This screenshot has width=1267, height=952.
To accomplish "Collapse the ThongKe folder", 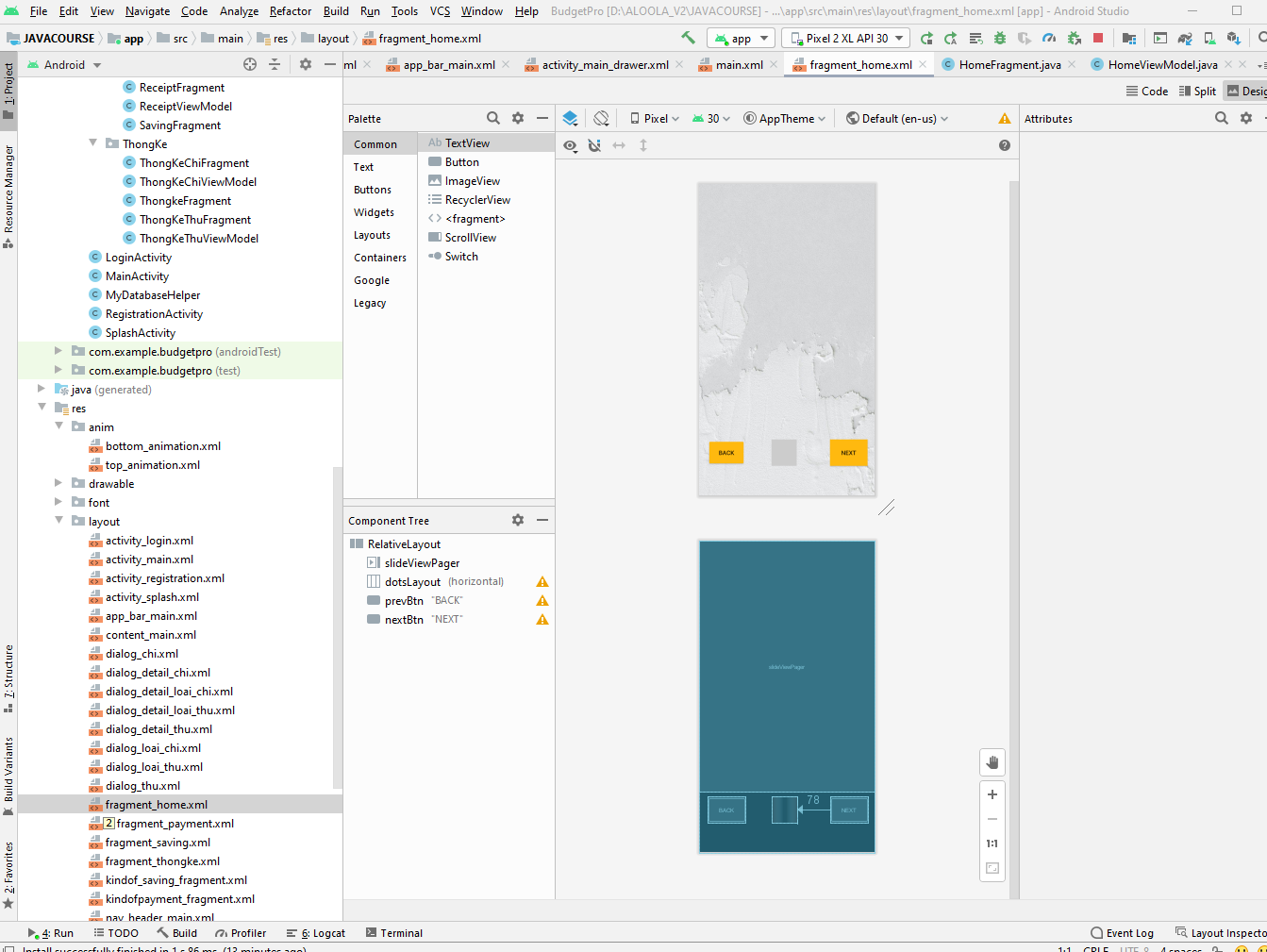I will pos(92,143).
